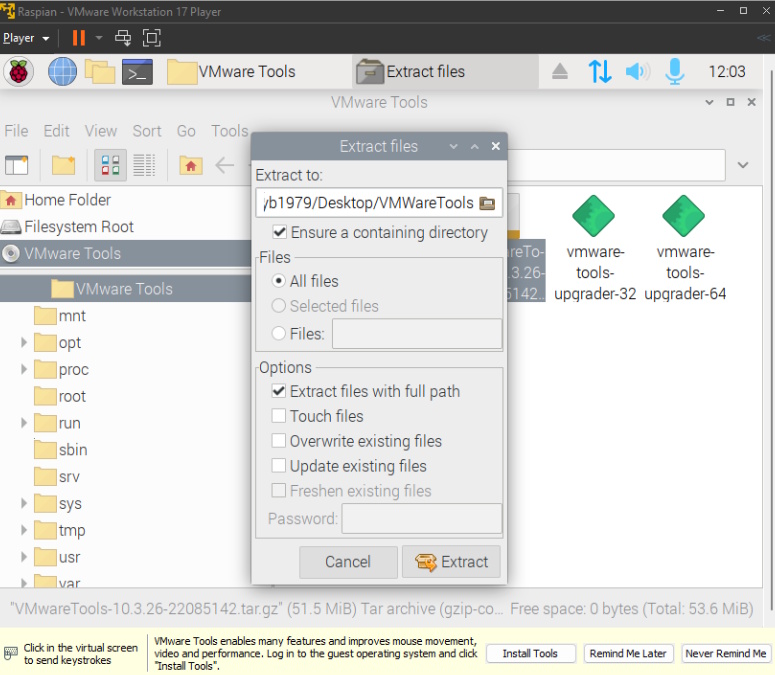Click the Extract button
Viewport: 775px width, 675px height.
(451, 562)
